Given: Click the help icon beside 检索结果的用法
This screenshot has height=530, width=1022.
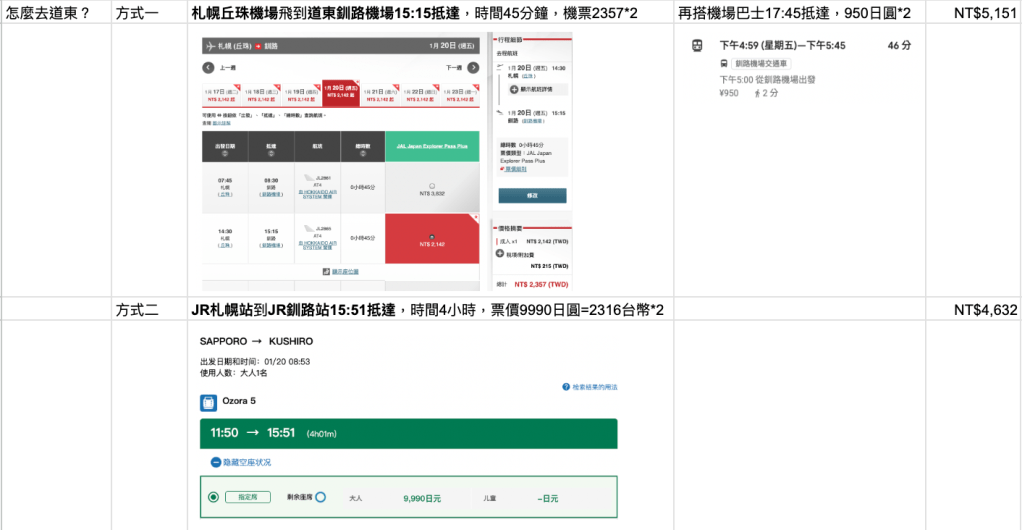Looking at the screenshot, I should (565, 386).
